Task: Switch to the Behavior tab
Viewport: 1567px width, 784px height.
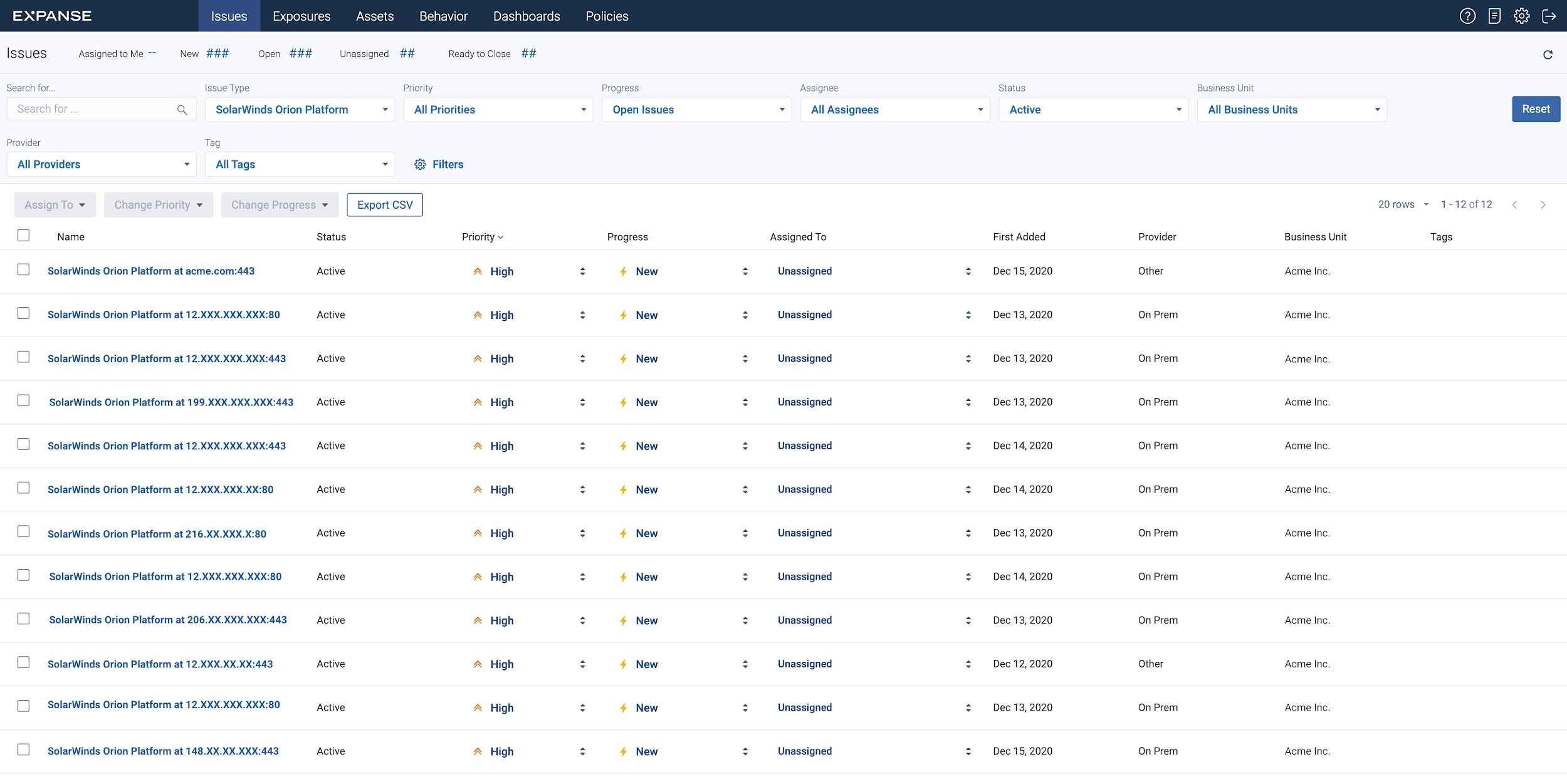Action: tap(444, 16)
